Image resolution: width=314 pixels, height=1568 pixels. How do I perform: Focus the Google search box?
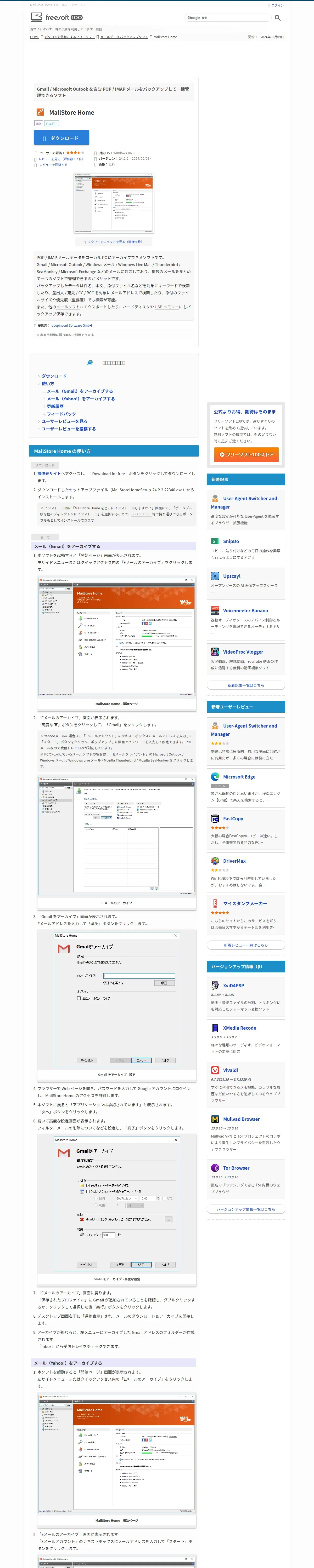click(228, 18)
